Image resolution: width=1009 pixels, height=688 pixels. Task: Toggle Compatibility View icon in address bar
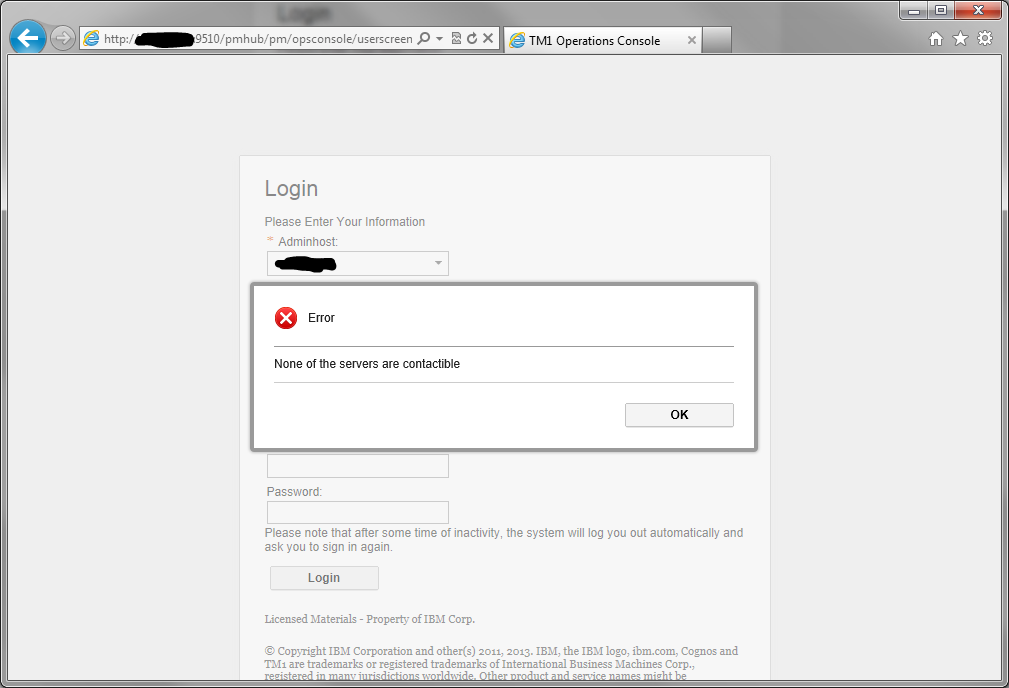(456, 39)
